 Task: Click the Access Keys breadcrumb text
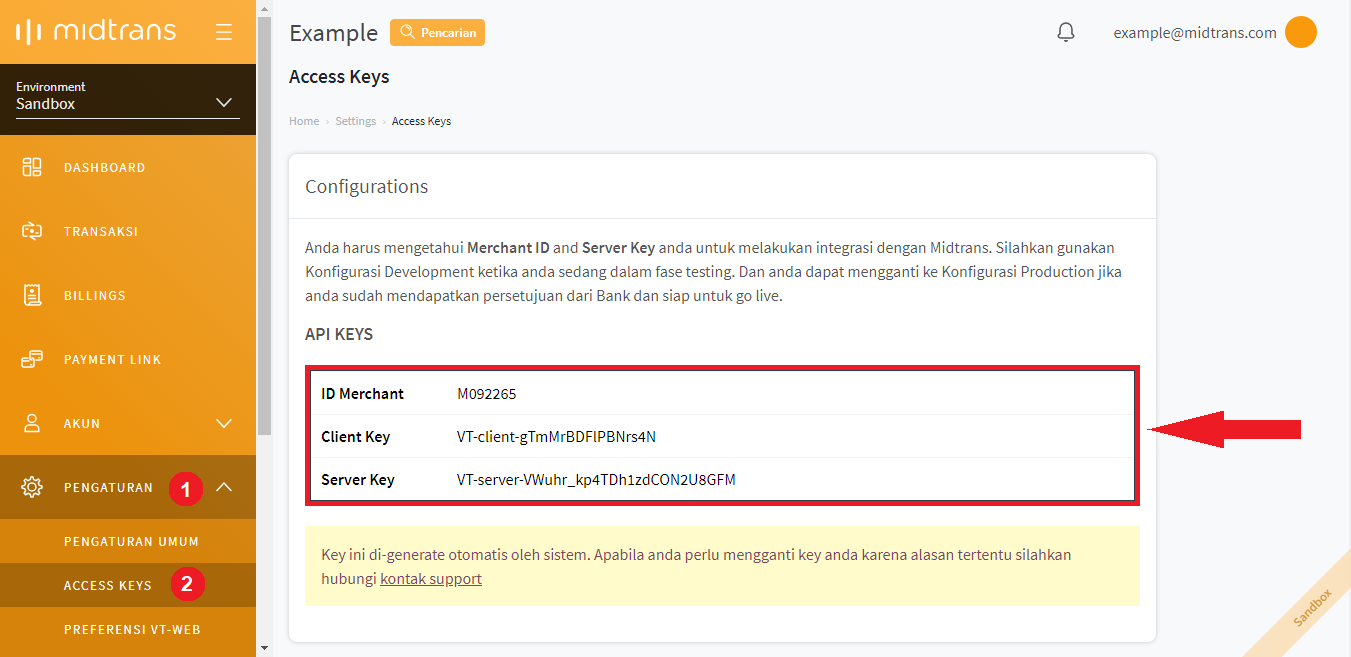pos(421,121)
